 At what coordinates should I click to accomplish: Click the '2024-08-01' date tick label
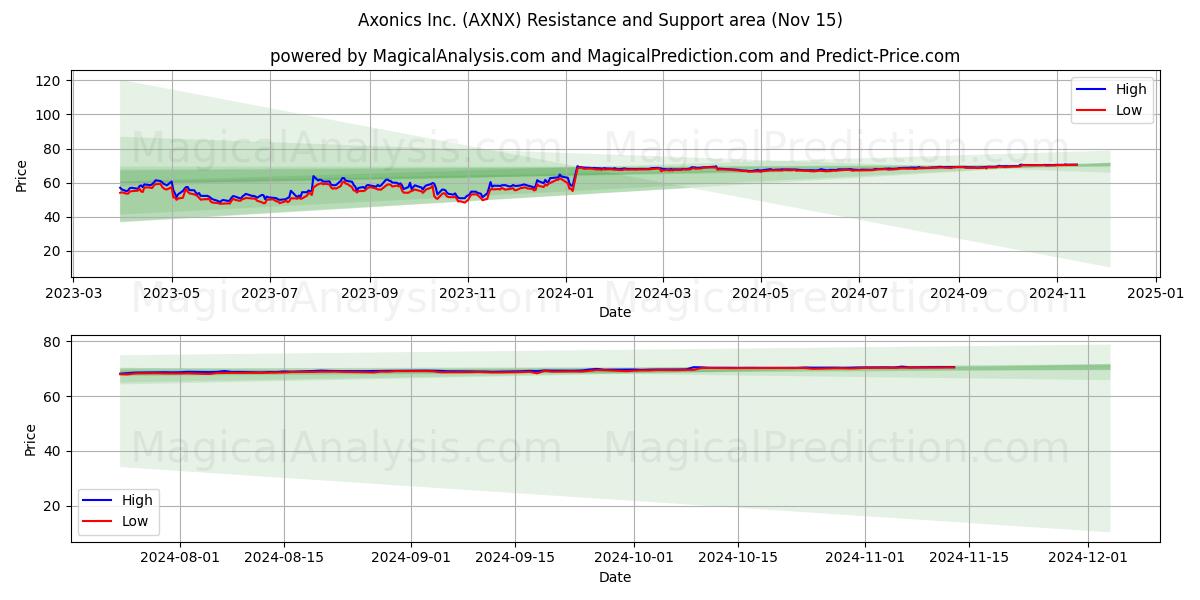[x=181, y=558]
